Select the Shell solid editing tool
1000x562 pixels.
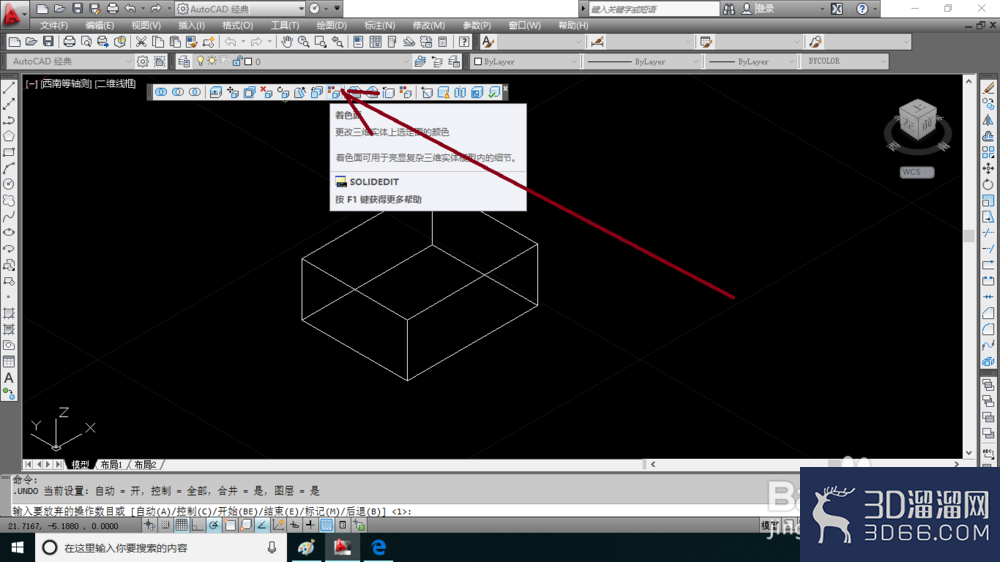coord(477,92)
